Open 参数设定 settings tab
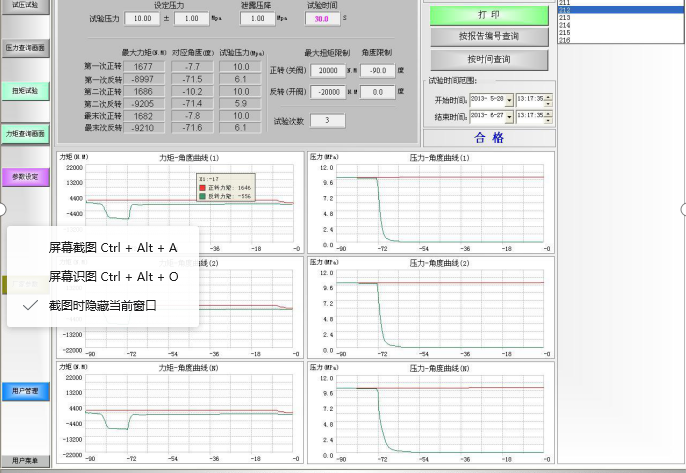This screenshot has height=473, width=686. [24, 177]
